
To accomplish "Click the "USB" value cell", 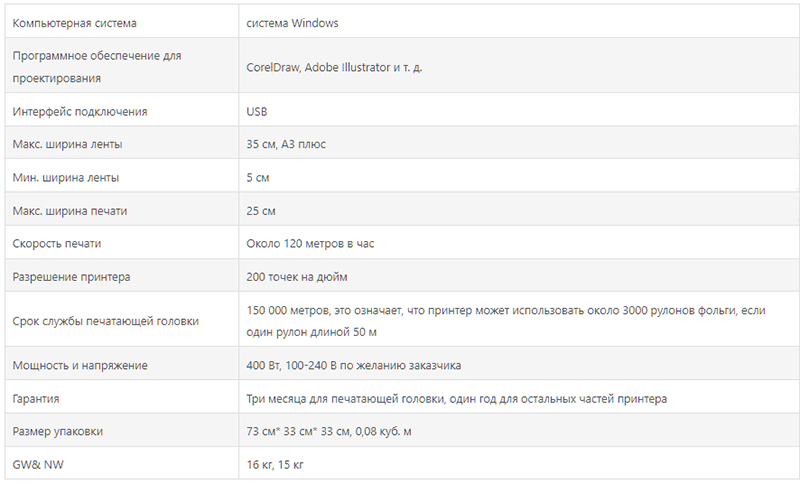I will pyautogui.click(x=257, y=111).
